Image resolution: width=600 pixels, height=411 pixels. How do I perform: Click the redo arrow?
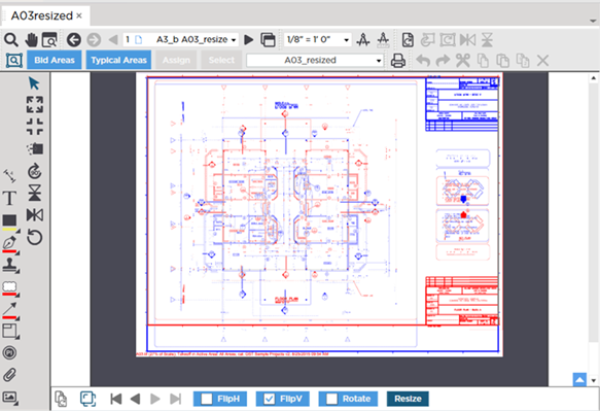click(443, 60)
